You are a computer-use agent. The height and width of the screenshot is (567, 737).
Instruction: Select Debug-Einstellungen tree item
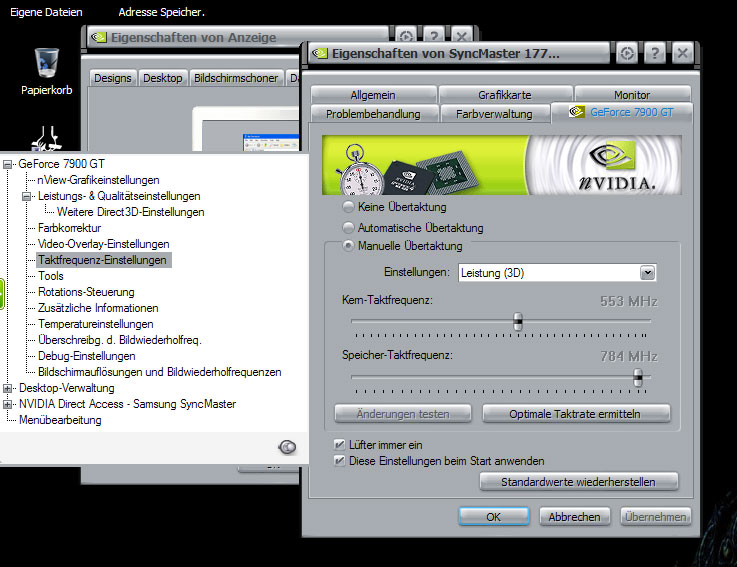(86, 356)
